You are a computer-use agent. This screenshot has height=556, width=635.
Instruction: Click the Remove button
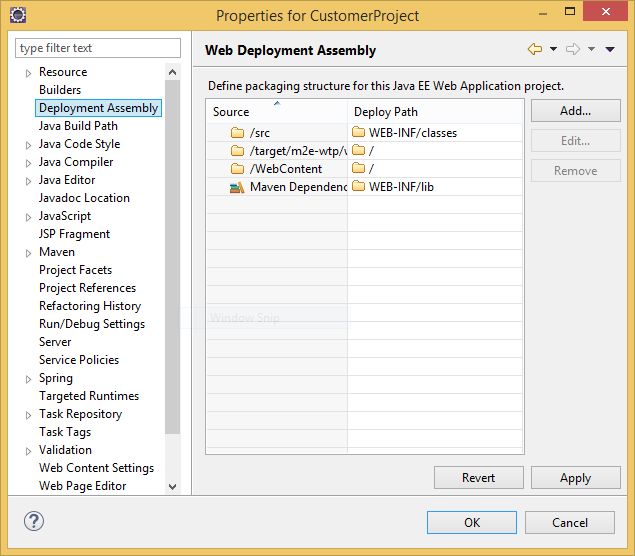[575, 171]
